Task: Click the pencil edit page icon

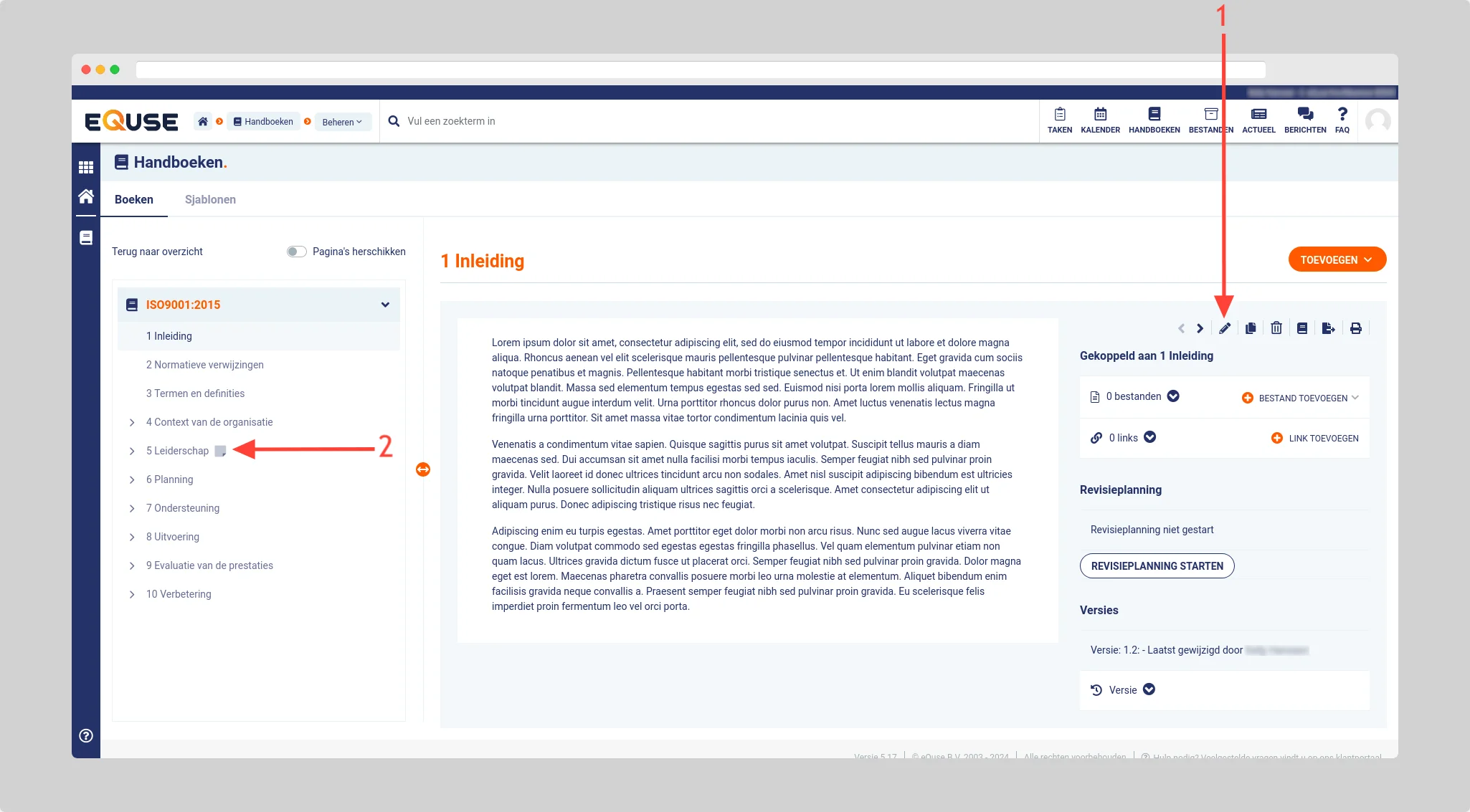Action: 1225,328
